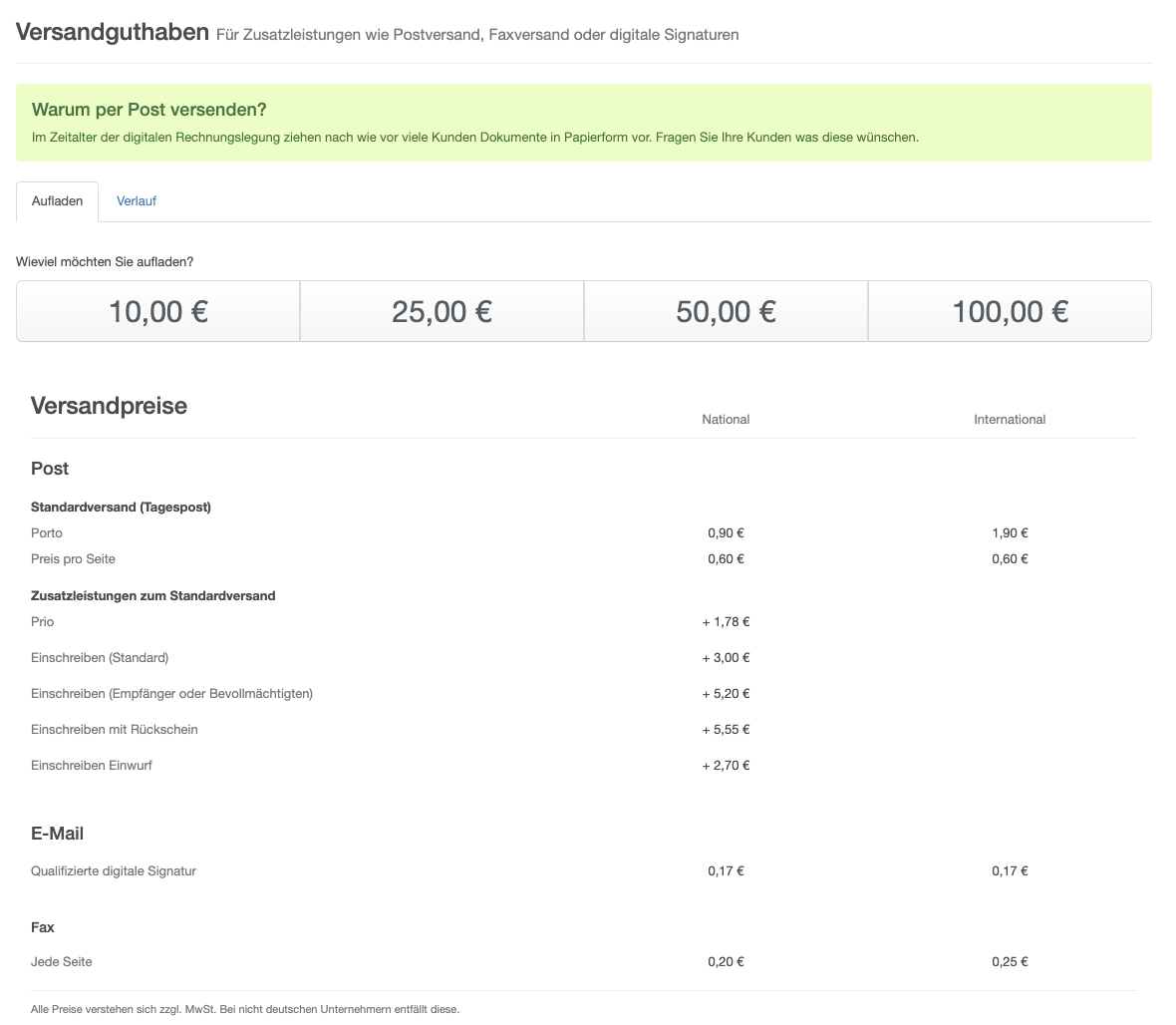Viewport: 1176px width, 1025px height.
Task: Choose the 10,00 € top-up amount
Action: click(x=157, y=312)
